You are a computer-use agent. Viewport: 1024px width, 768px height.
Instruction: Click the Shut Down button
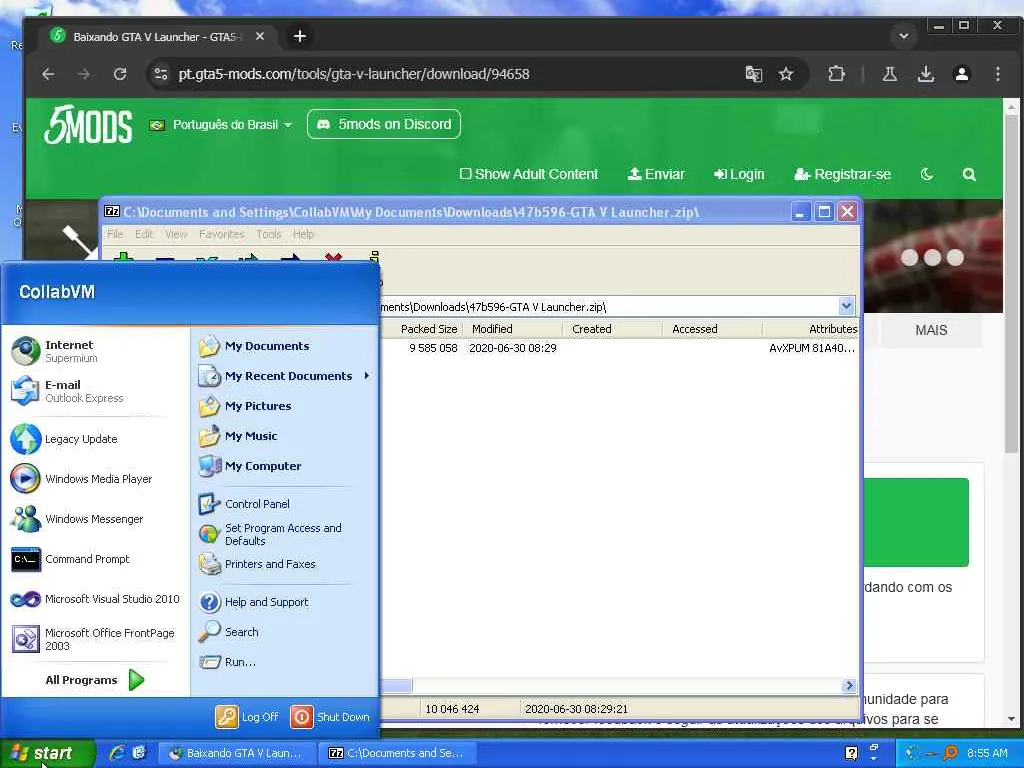pyautogui.click(x=330, y=717)
